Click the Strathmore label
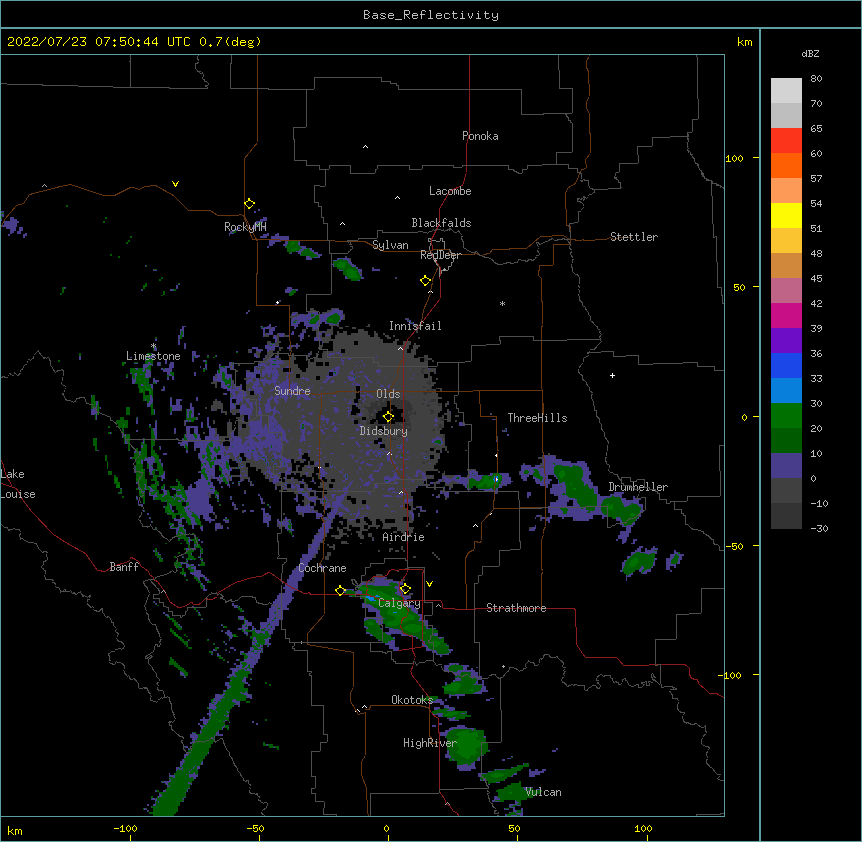862x842 pixels. pyautogui.click(x=516, y=608)
